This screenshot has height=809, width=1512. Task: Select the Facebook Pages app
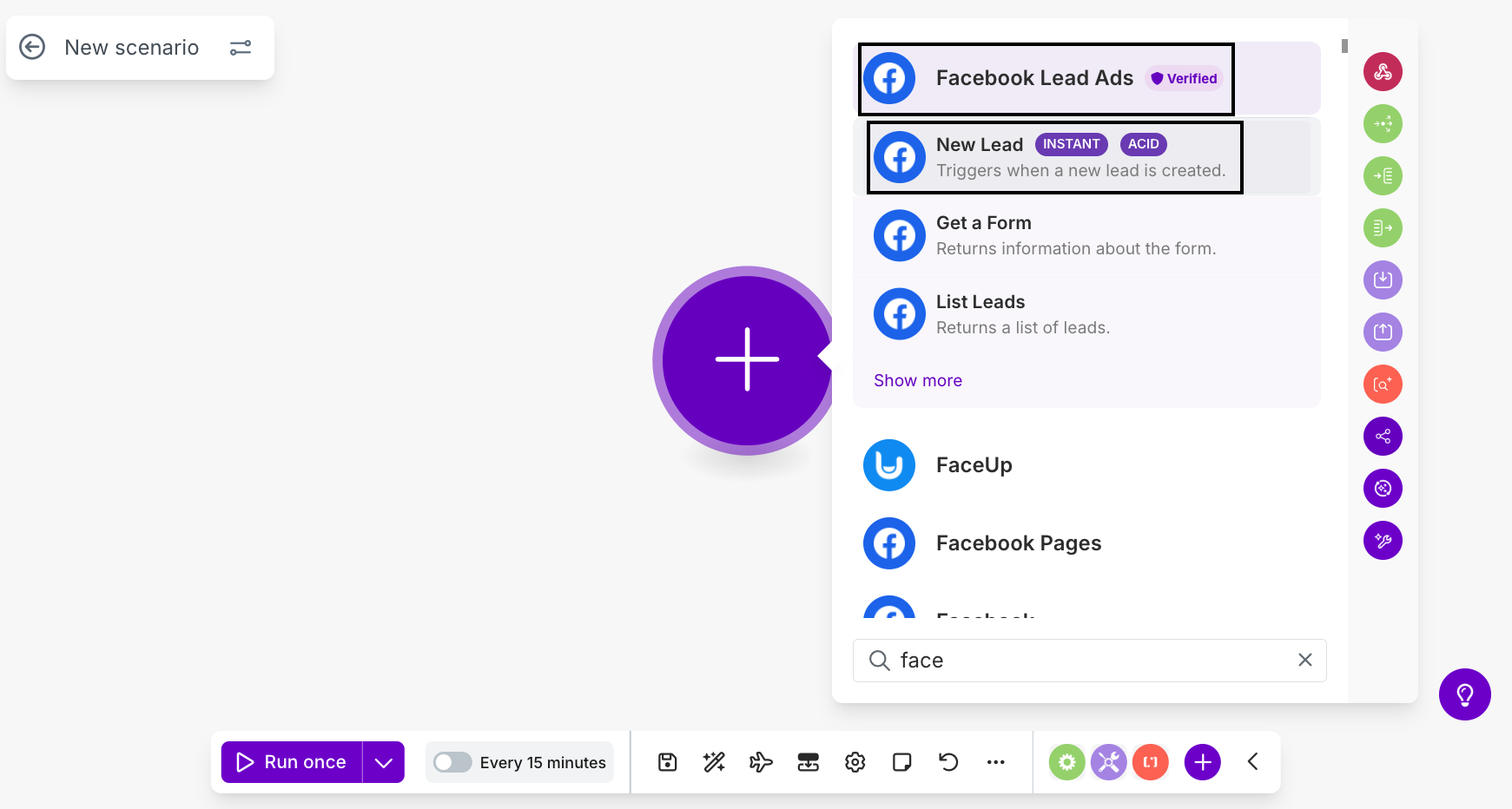click(x=1086, y=543)
